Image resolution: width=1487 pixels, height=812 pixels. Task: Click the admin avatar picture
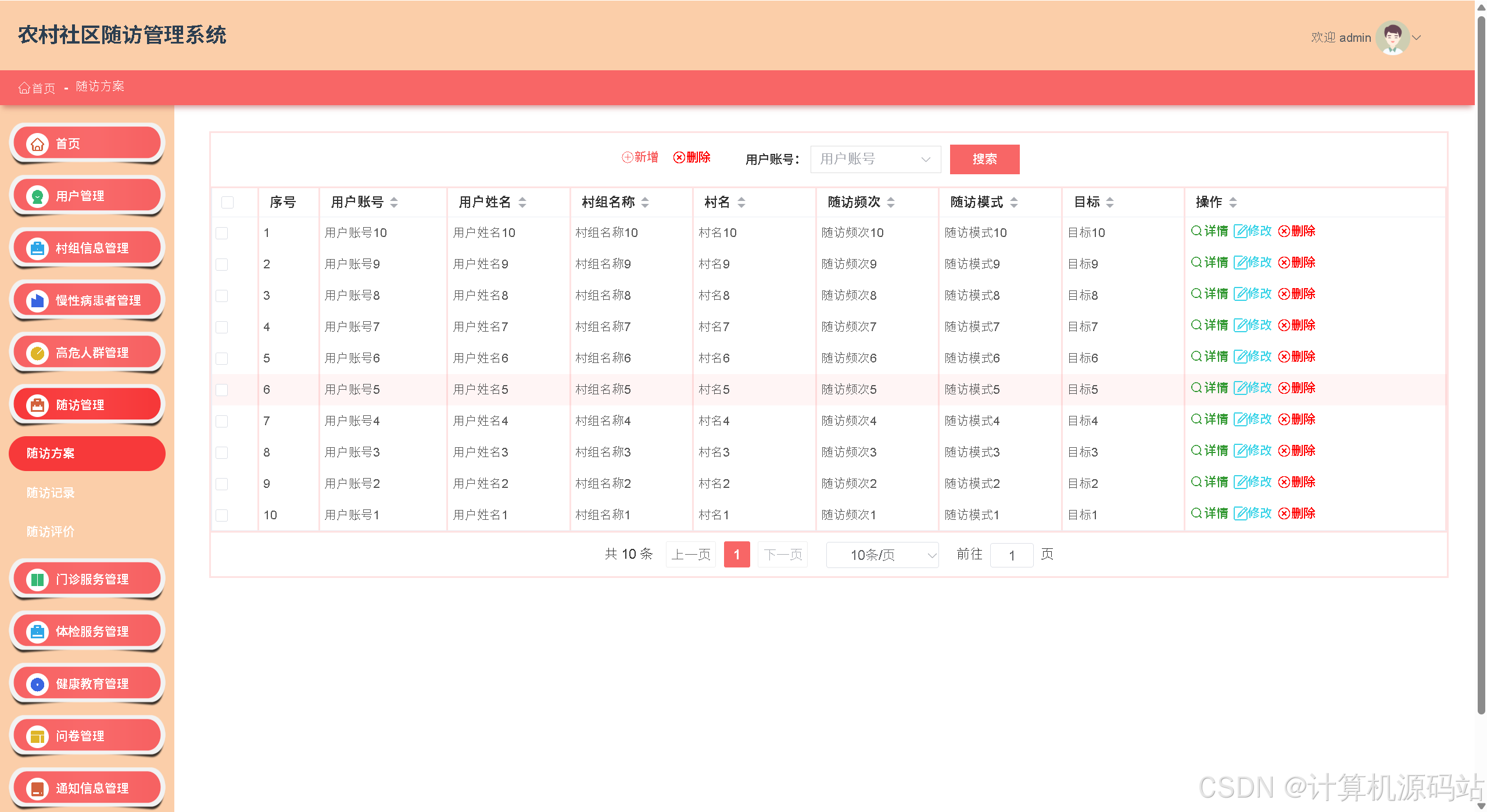pyautogui.click(x=1392, y=38)
